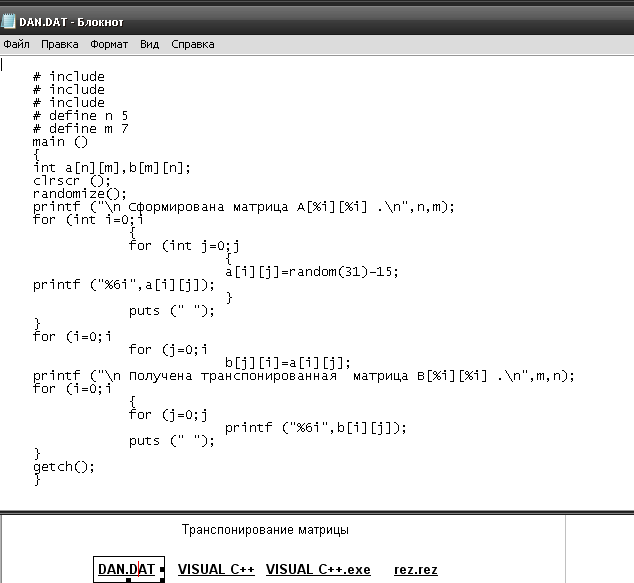Click the 'Транспонирование матрицы' heading

click(x=265, y=530)
